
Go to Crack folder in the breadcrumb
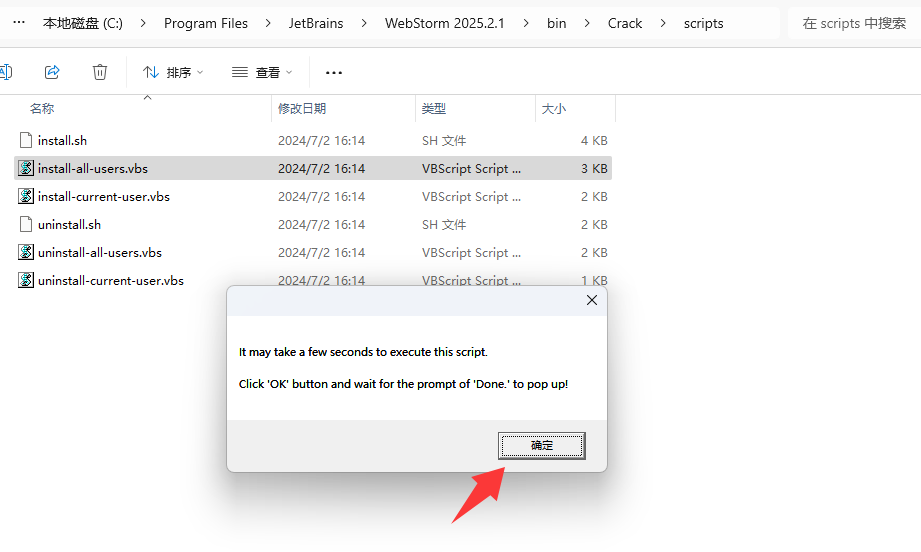click(x=625, y=23)
